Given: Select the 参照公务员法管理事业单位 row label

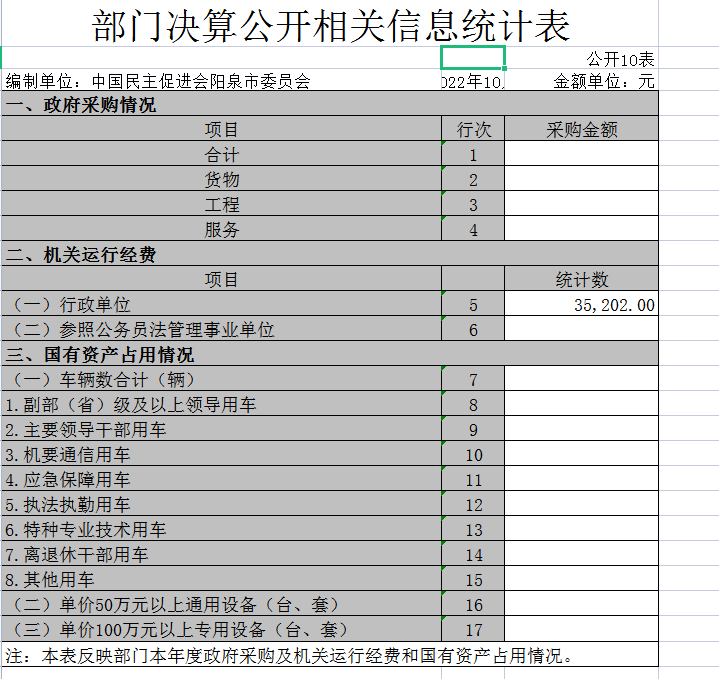Looking at the screenshot, I should click(221, 329).
